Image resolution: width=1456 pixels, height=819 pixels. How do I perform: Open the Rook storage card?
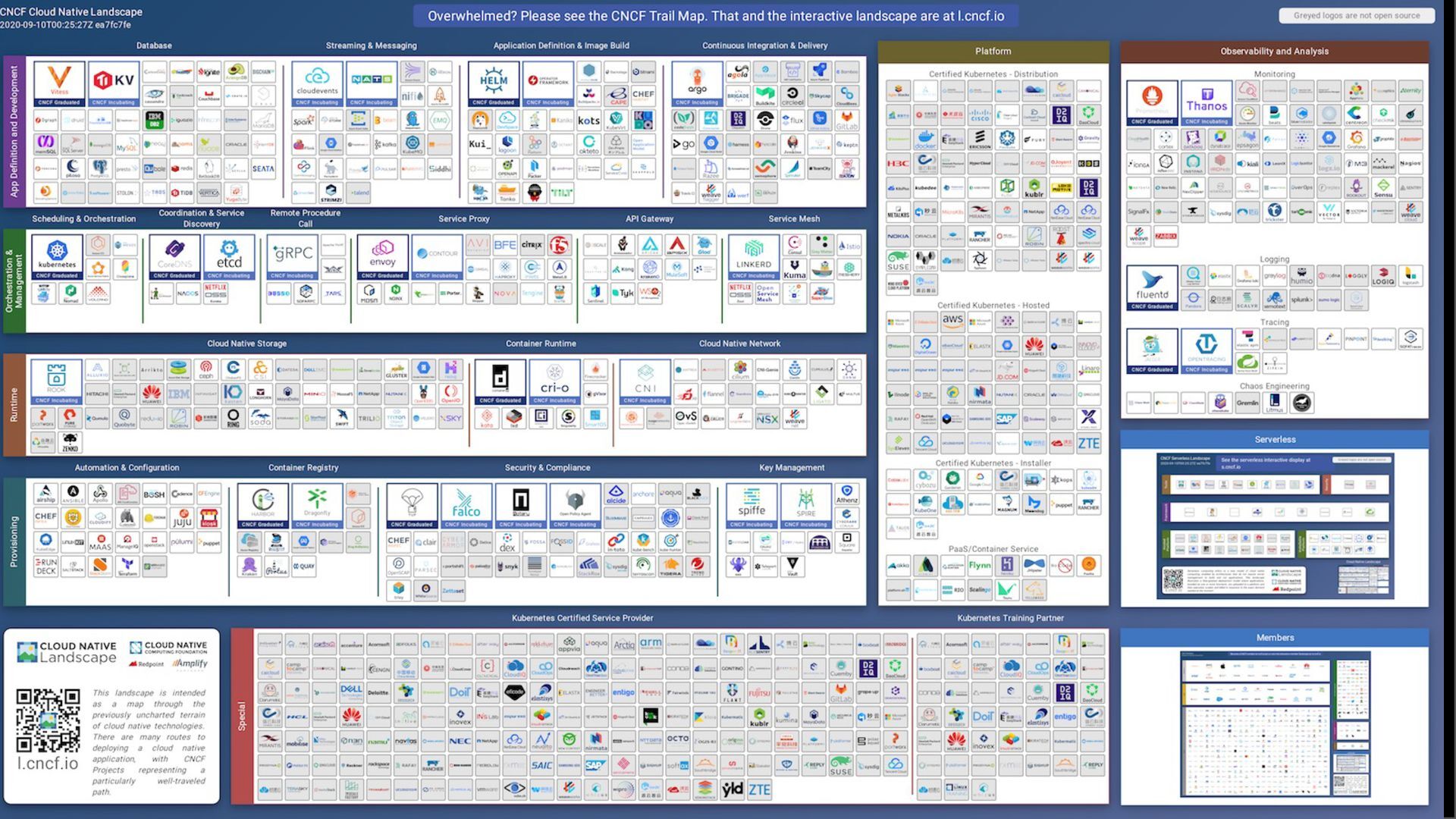point(56,381)
